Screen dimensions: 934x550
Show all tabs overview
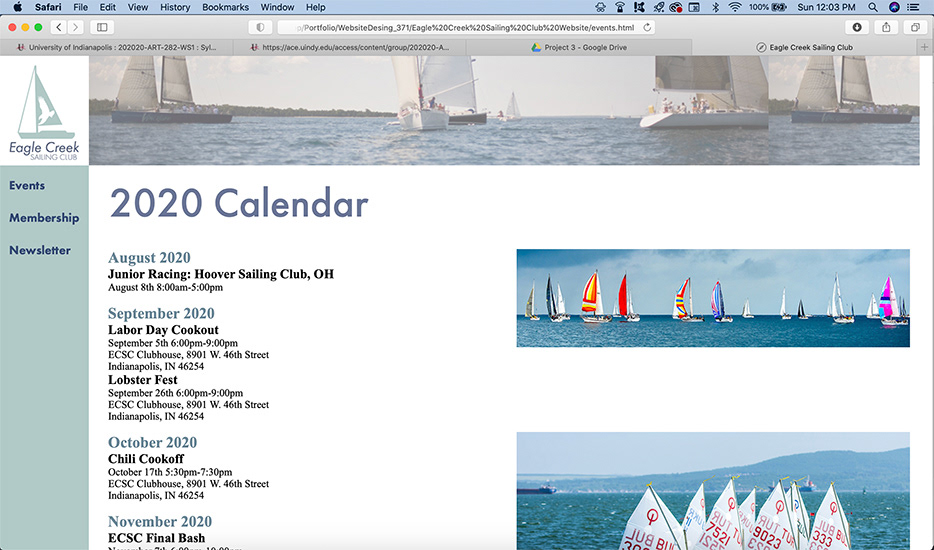point(915,27)
